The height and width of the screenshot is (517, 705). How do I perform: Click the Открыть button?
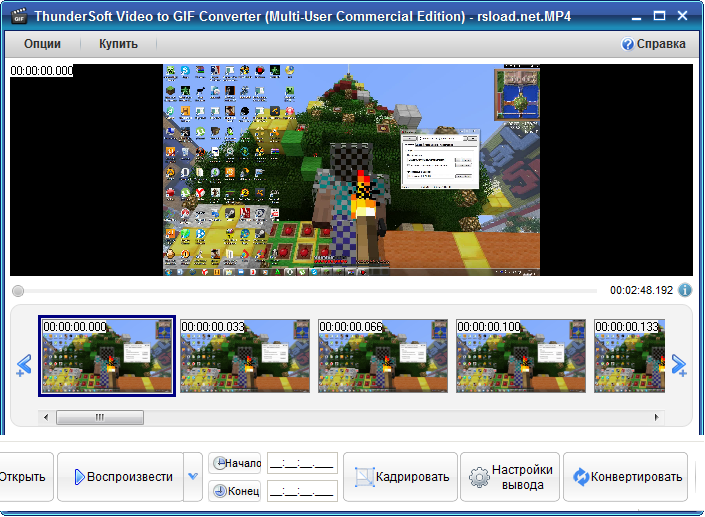coord(25,477)
